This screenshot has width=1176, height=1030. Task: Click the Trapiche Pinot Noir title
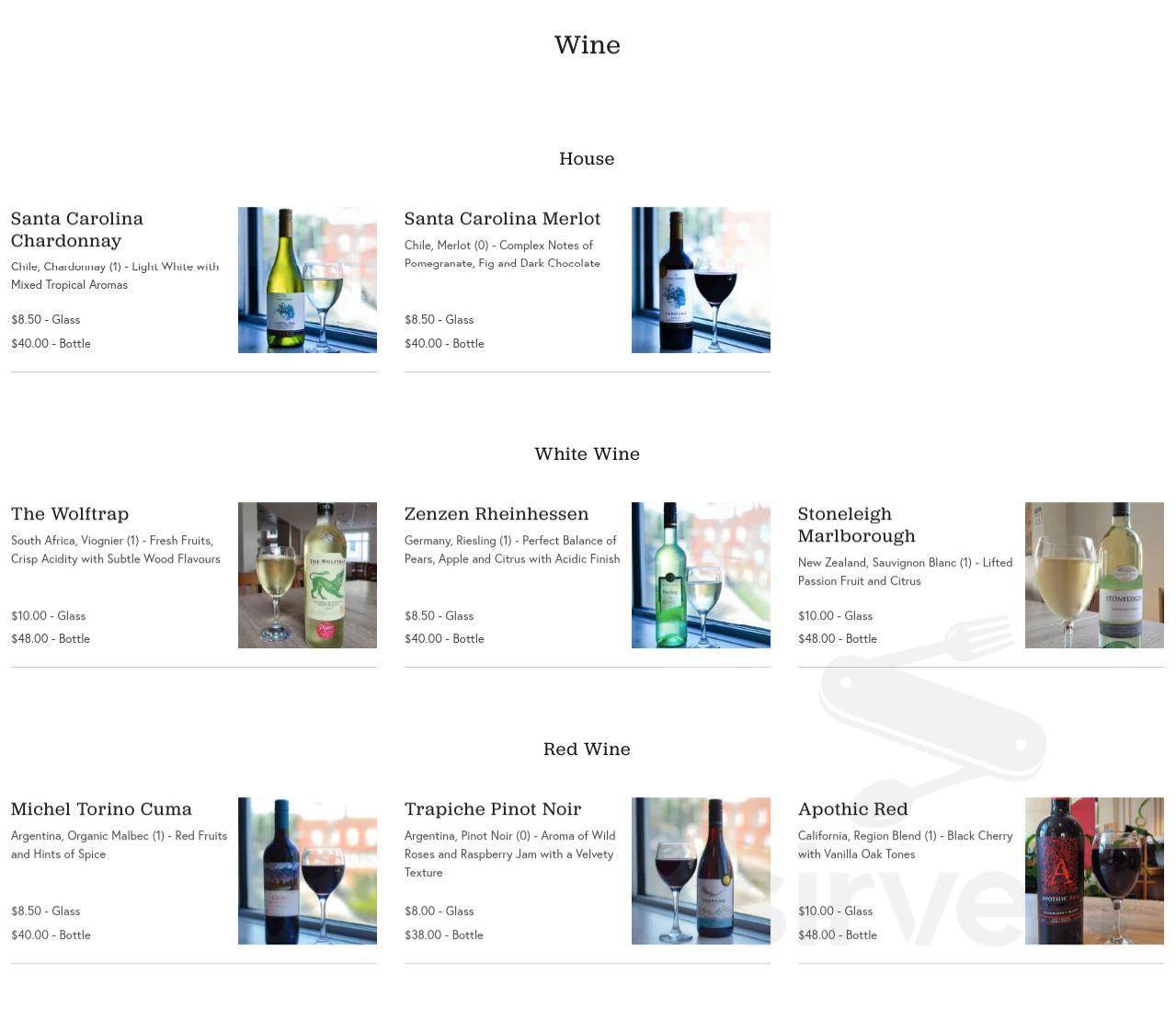pos(493,809)
